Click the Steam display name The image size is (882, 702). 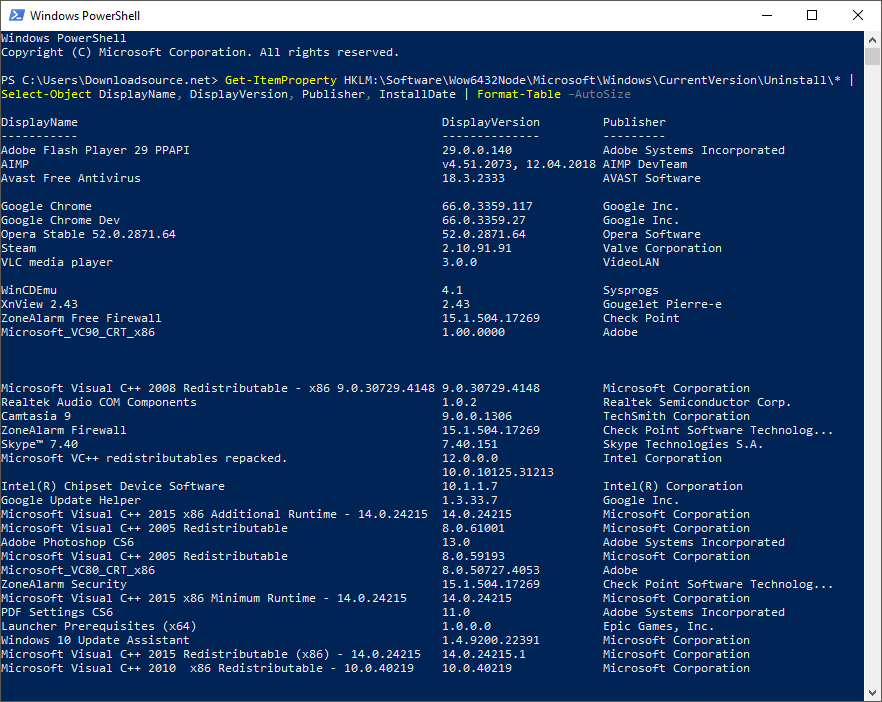[19, 248]
